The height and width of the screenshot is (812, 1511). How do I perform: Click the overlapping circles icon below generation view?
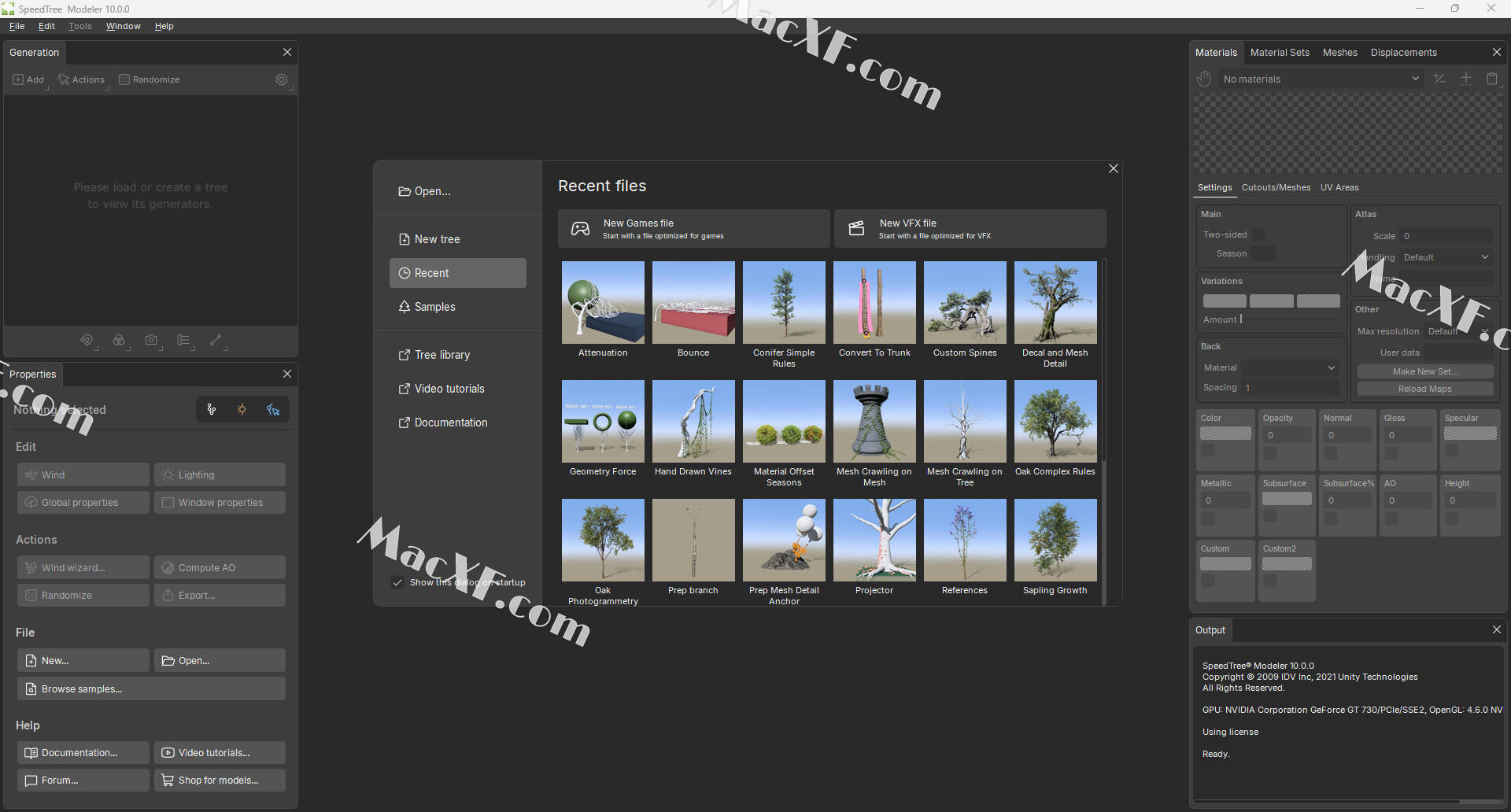tap(119, 340)
